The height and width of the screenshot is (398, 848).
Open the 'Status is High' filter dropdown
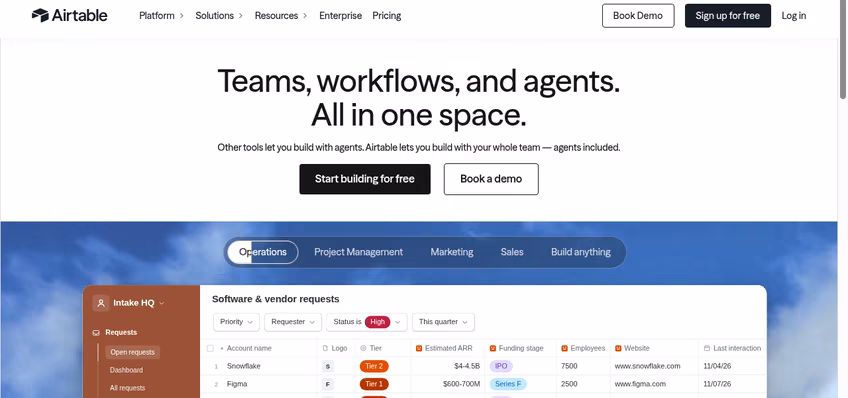click(367, 322)
